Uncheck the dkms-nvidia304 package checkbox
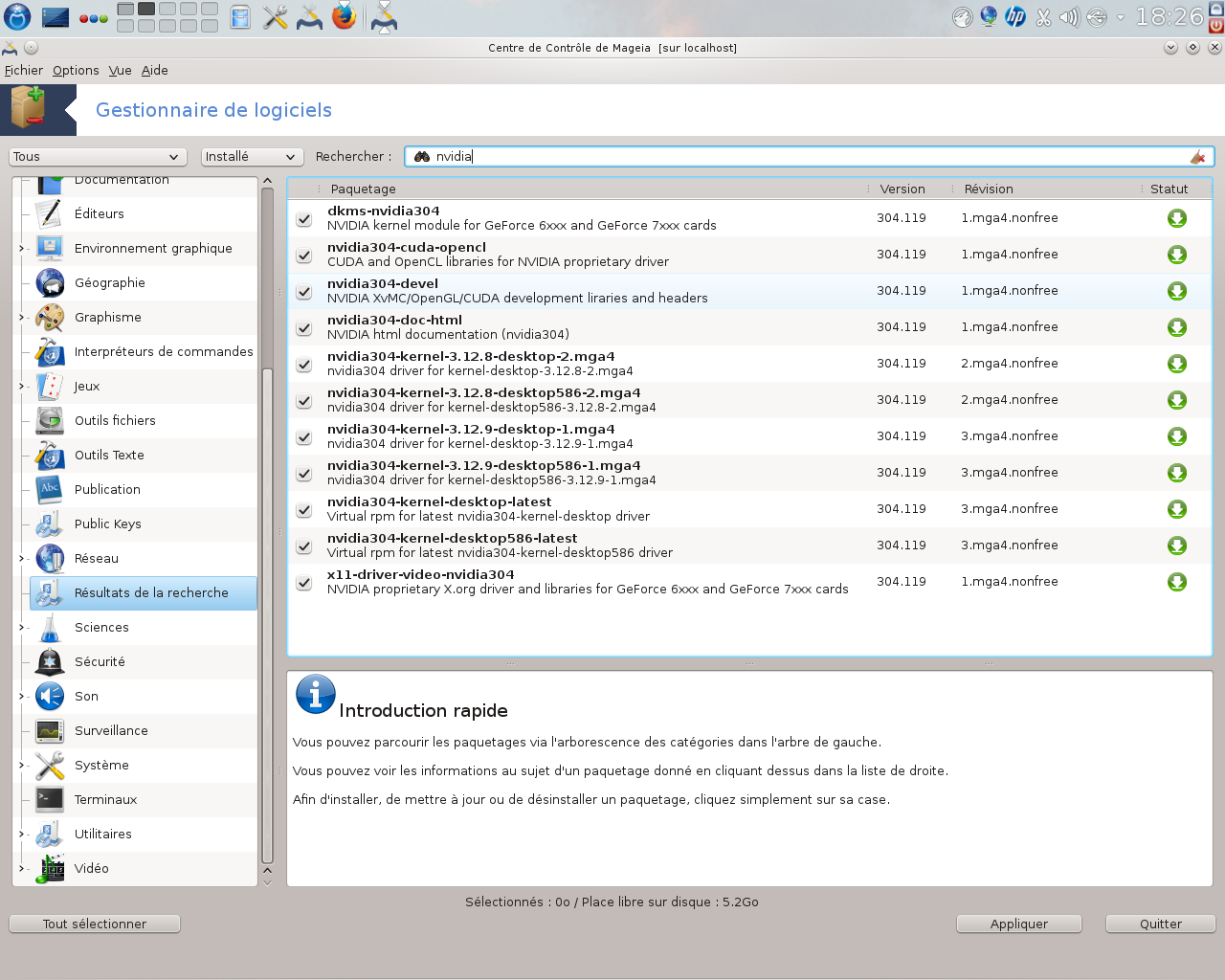Image resolution: width=1225 pixels, height=980 pixels. click(304, 219)
